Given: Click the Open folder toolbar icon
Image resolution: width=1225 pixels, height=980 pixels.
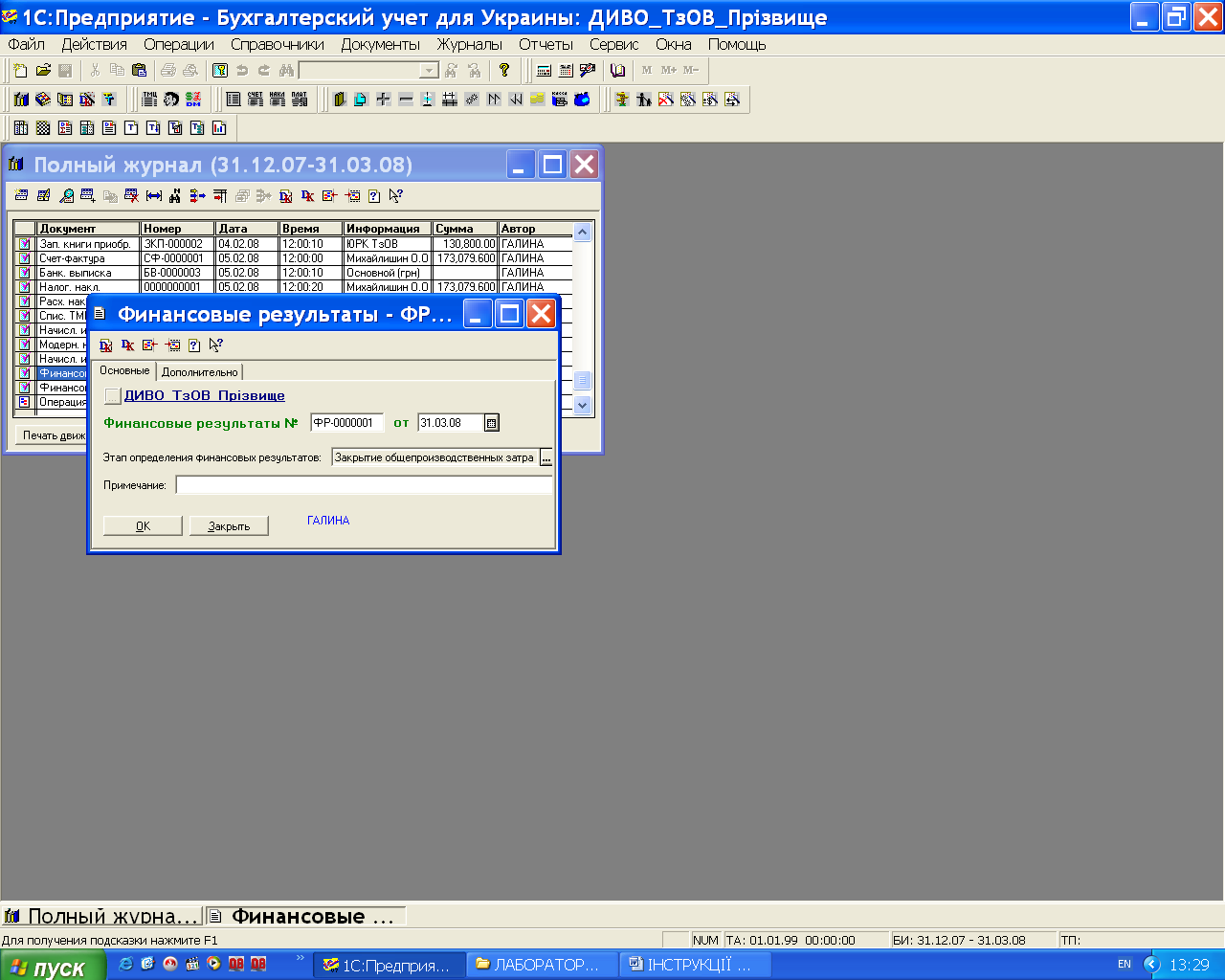Looking at the screenshot, I should point(43,70).
